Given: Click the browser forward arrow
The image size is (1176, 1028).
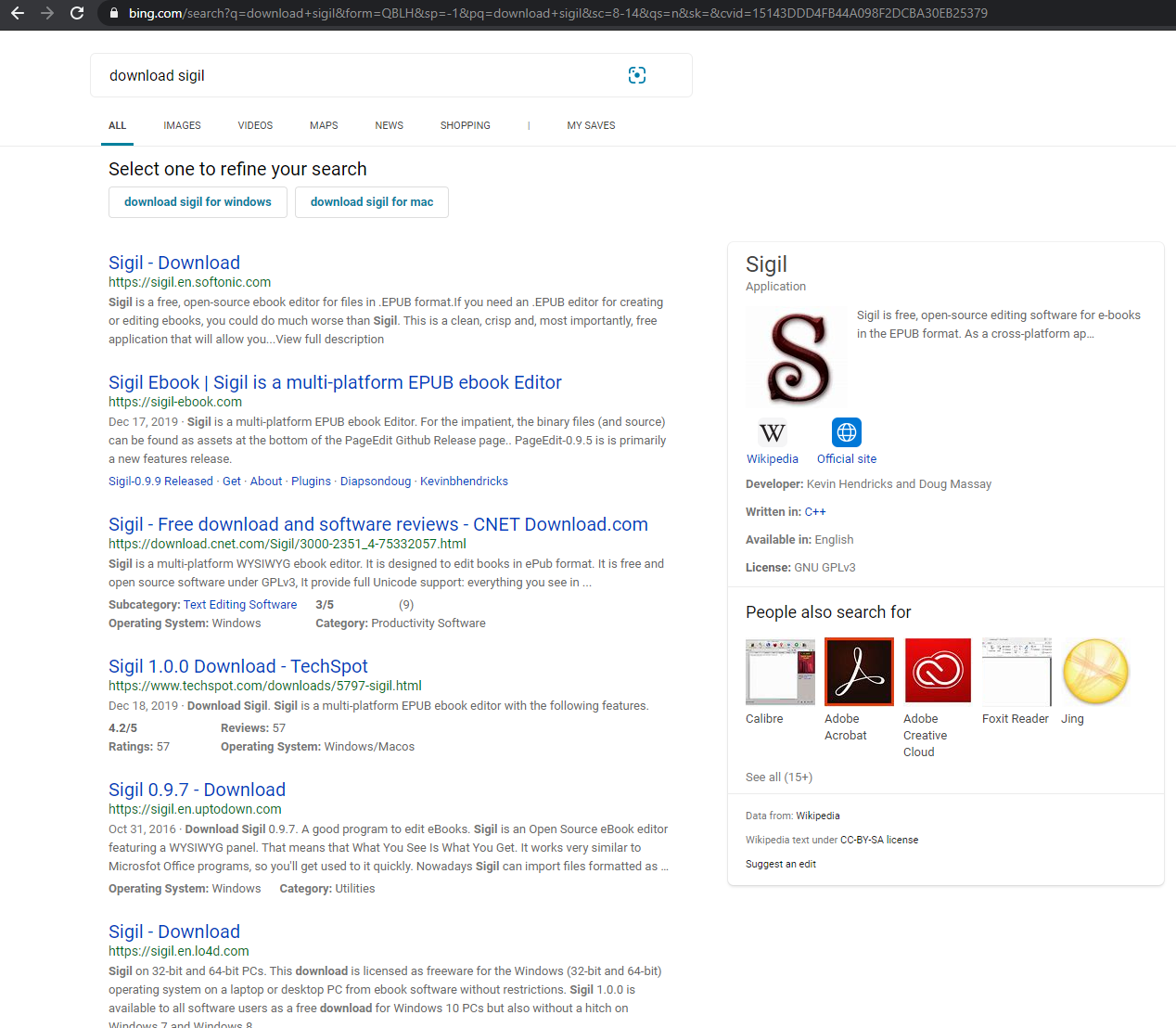Looking at the screenshot, I should click(47, 13).
